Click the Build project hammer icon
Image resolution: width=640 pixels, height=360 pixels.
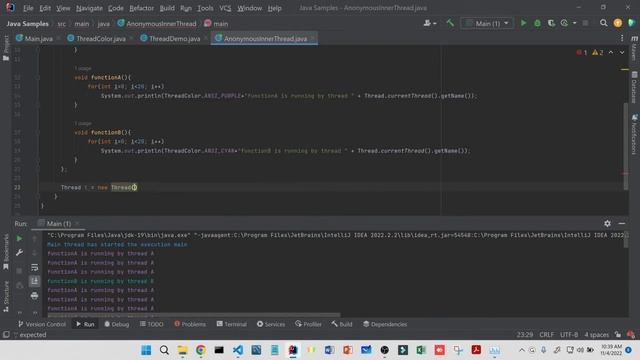pos(450,23)
